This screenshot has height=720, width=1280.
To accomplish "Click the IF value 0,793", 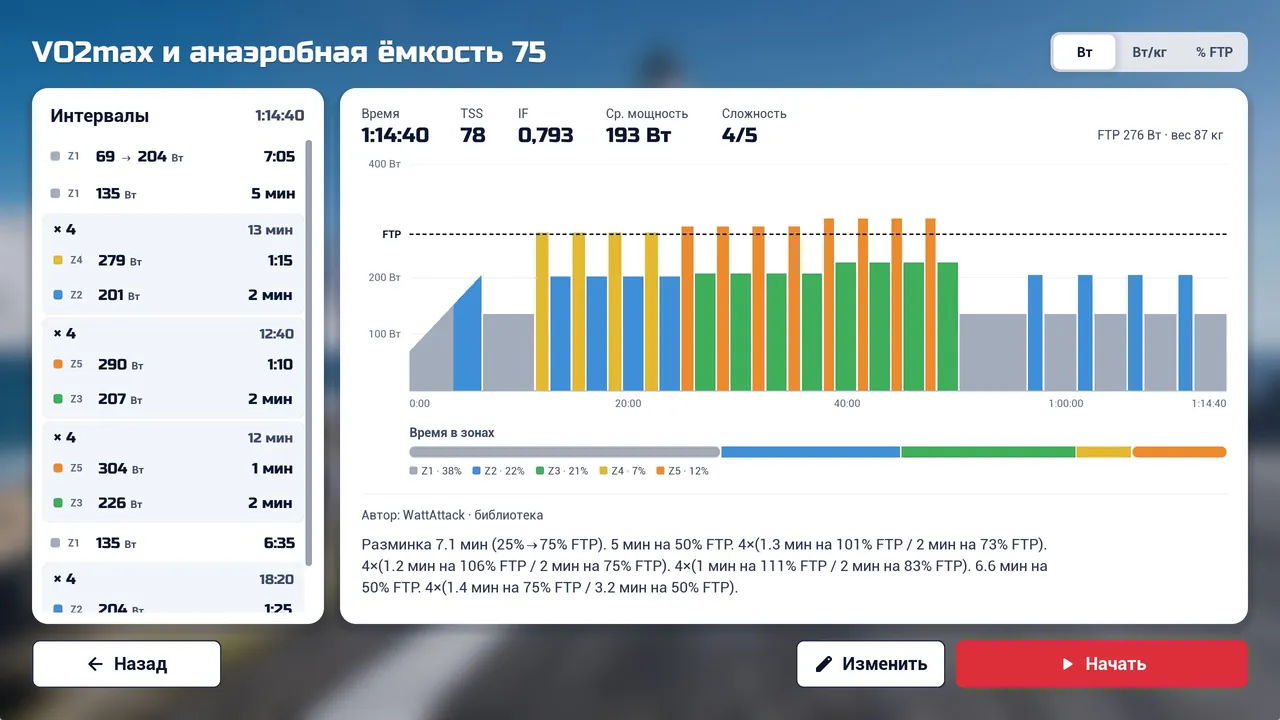I will [546, 135].
